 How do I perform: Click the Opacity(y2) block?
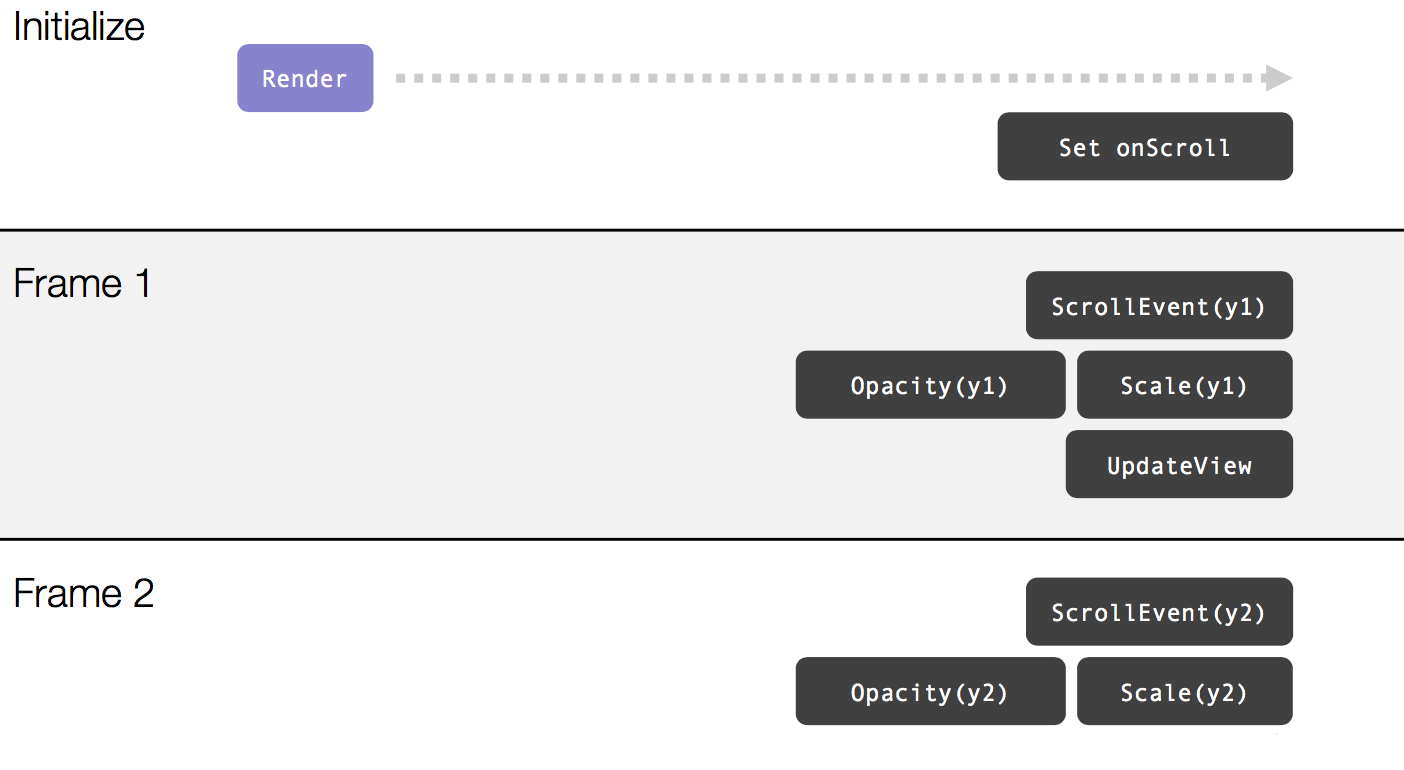coord(930,691)
